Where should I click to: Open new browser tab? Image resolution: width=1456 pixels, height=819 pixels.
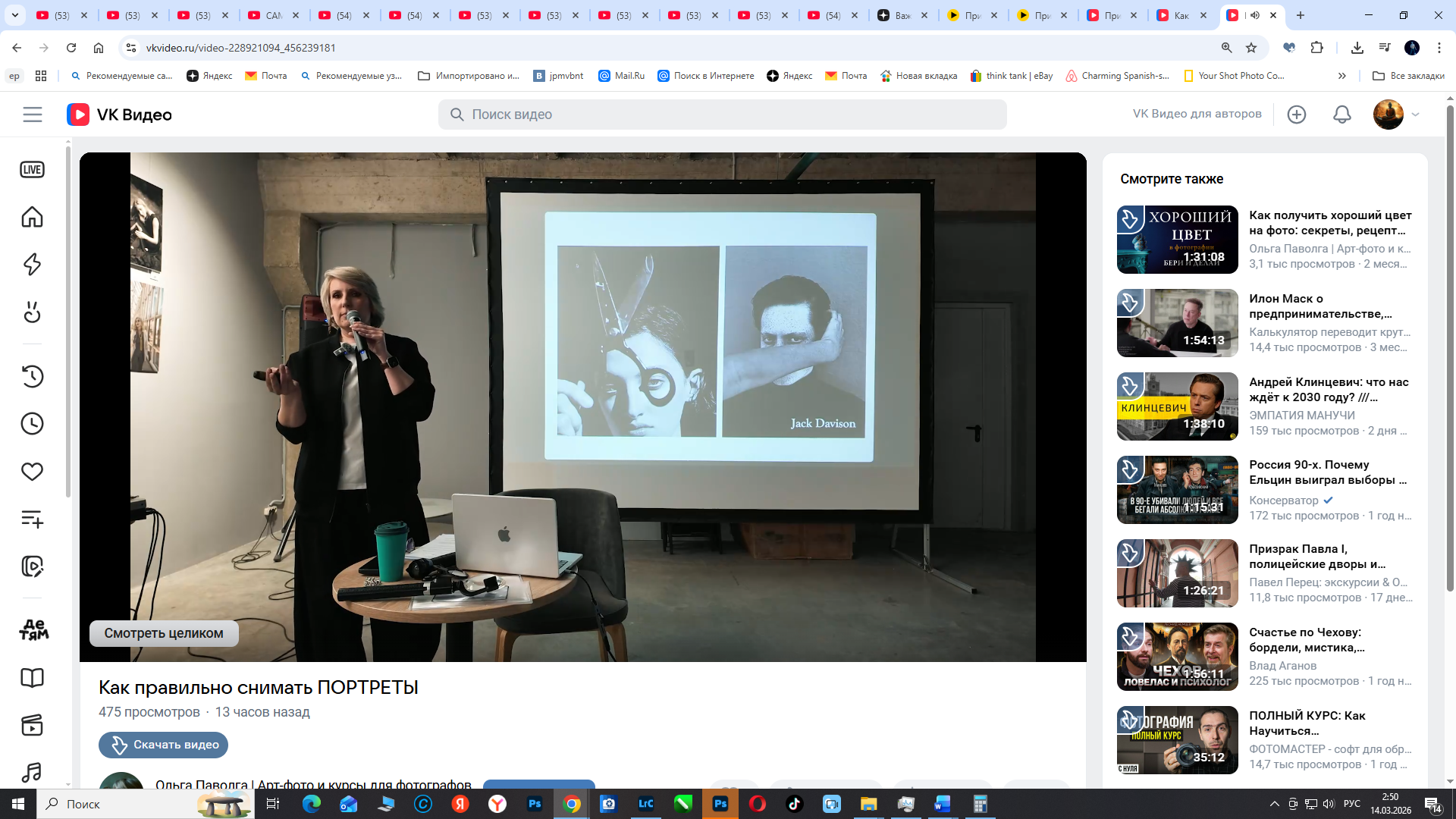(1301, 15)
